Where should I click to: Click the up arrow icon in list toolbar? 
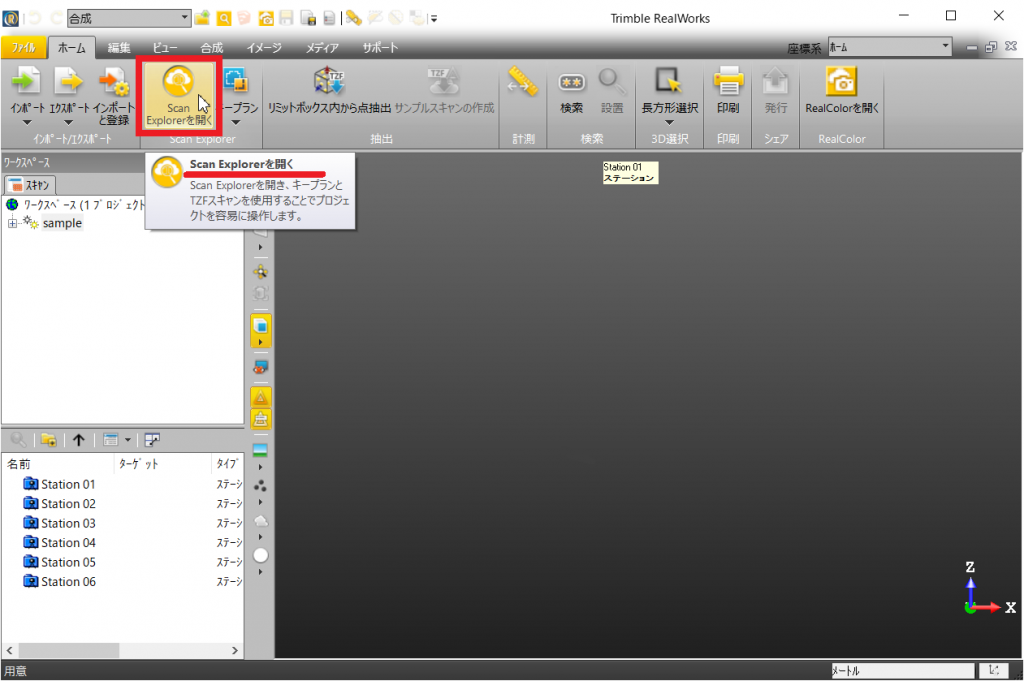coord(78,440)
